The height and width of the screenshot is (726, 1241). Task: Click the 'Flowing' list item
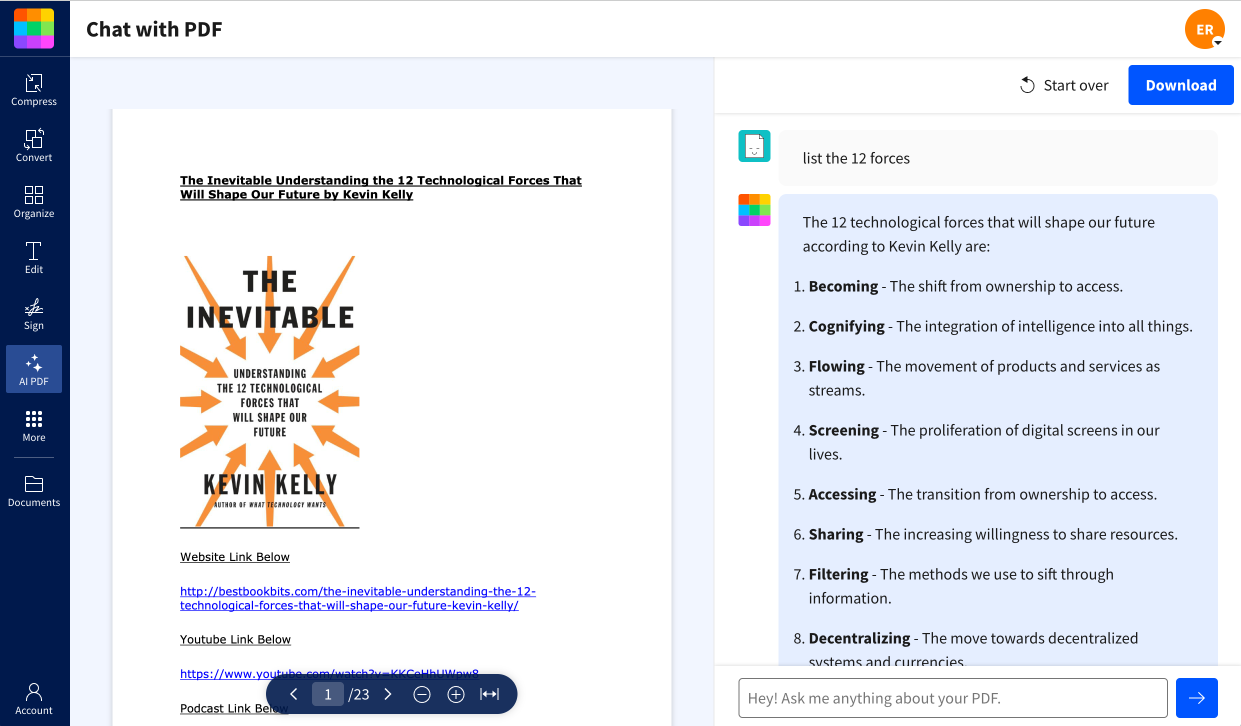(x=984, y=378)
